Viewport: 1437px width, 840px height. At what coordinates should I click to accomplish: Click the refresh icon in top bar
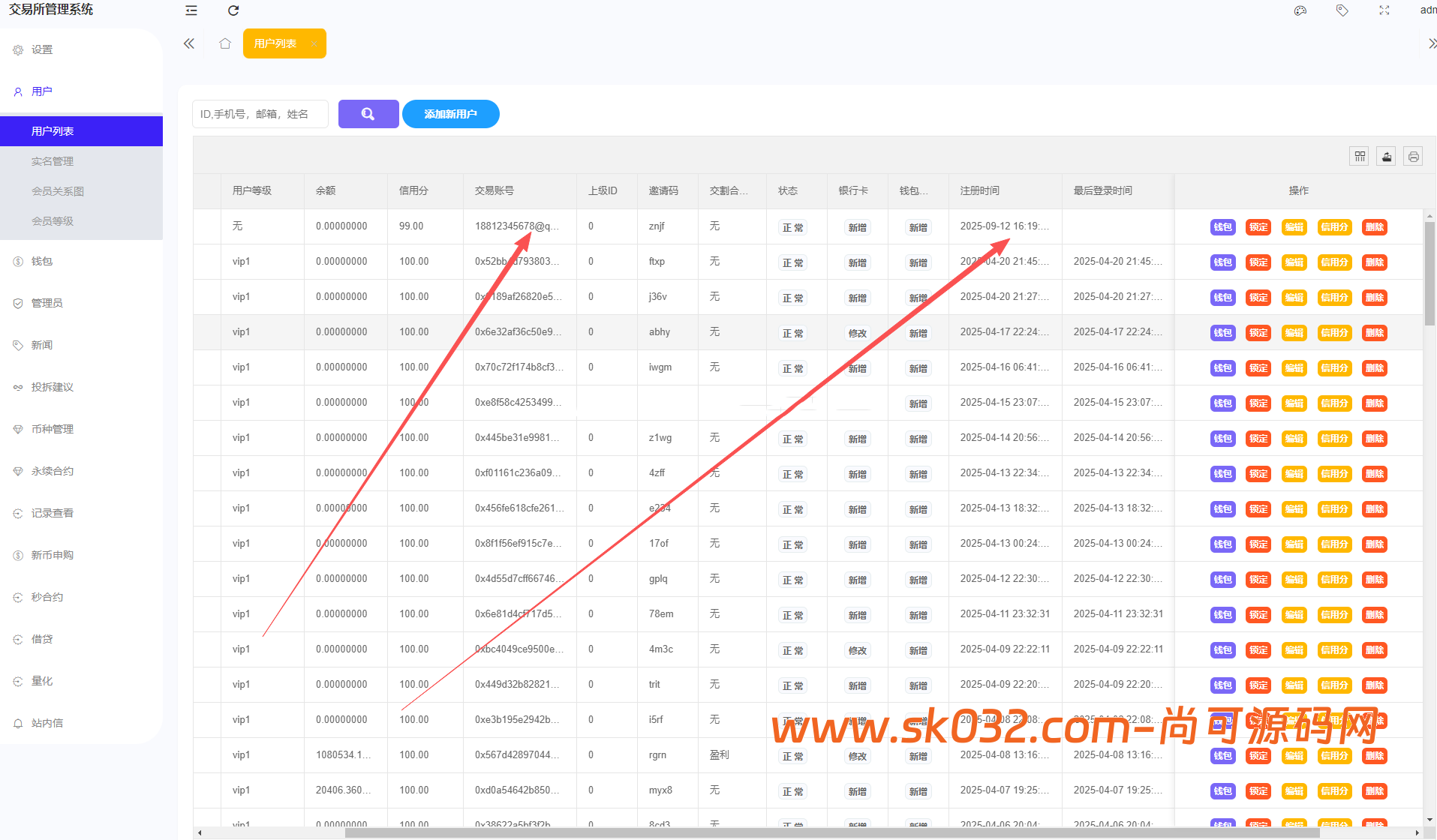[x=233, y=10]
